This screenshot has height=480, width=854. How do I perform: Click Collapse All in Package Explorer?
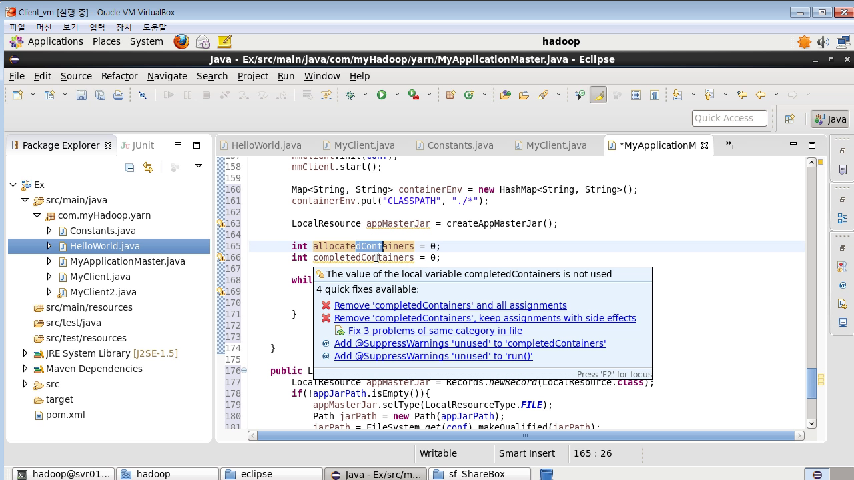(129, 168)
